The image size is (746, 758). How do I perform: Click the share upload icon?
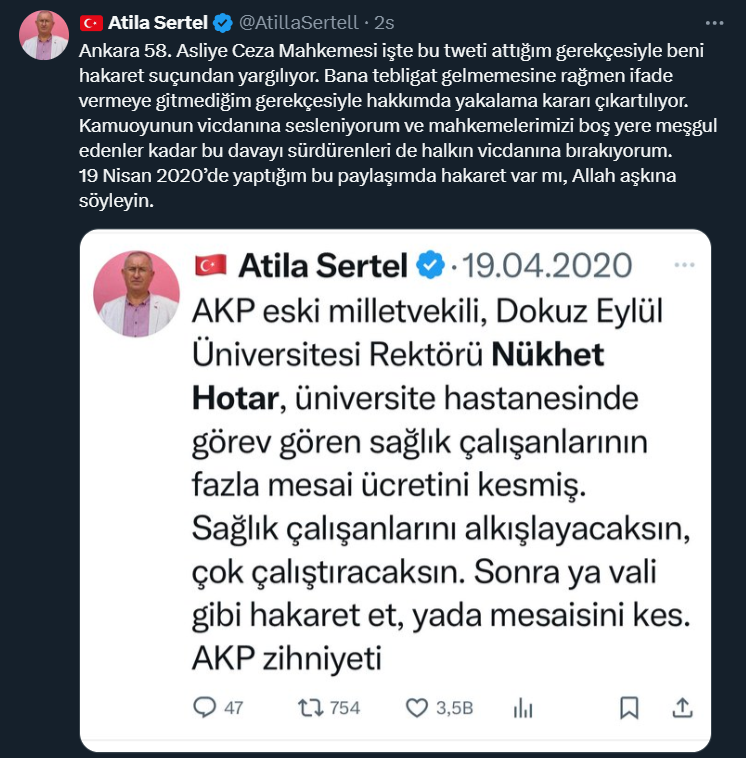click(683, 707)
